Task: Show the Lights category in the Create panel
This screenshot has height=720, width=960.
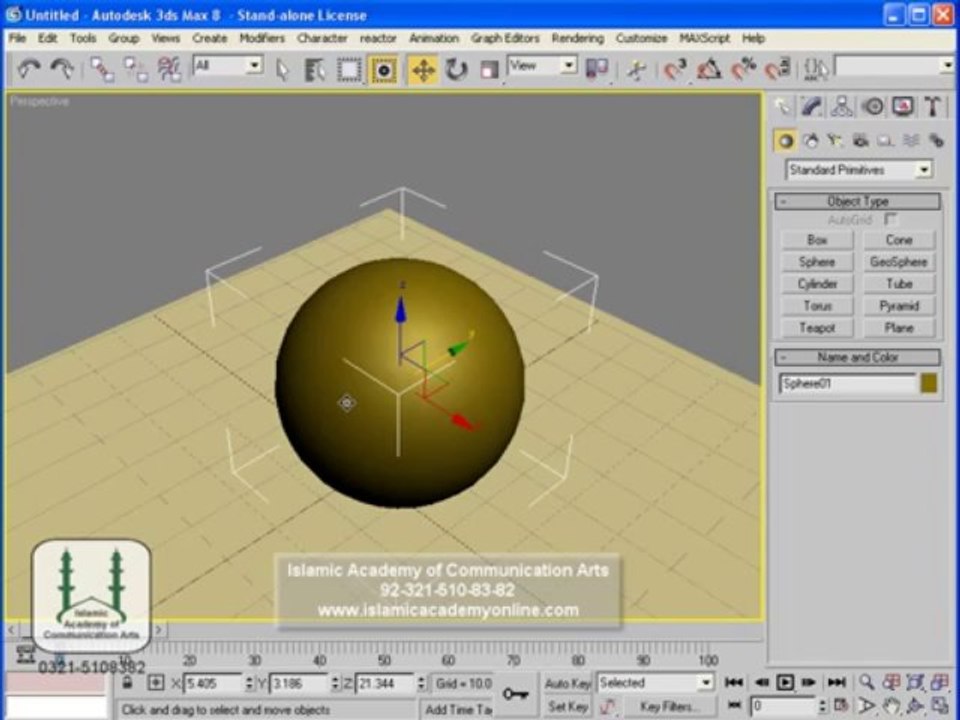Action: click(x=835, y=141)
